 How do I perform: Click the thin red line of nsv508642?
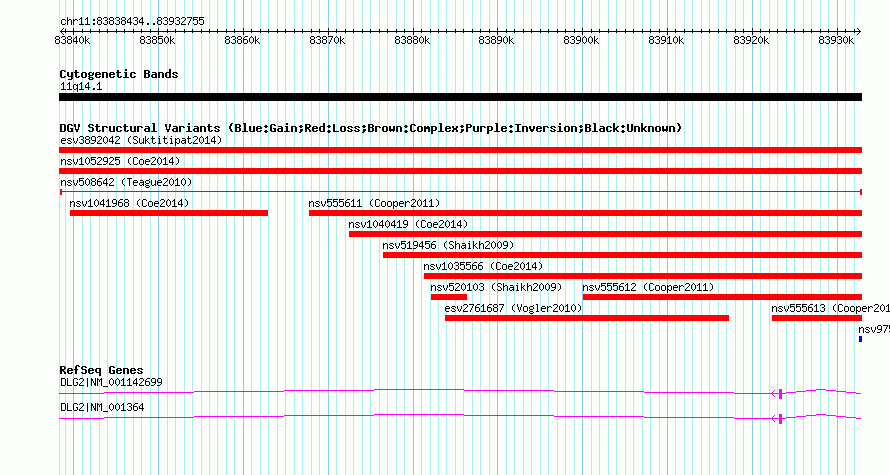[x=460, y=192]
